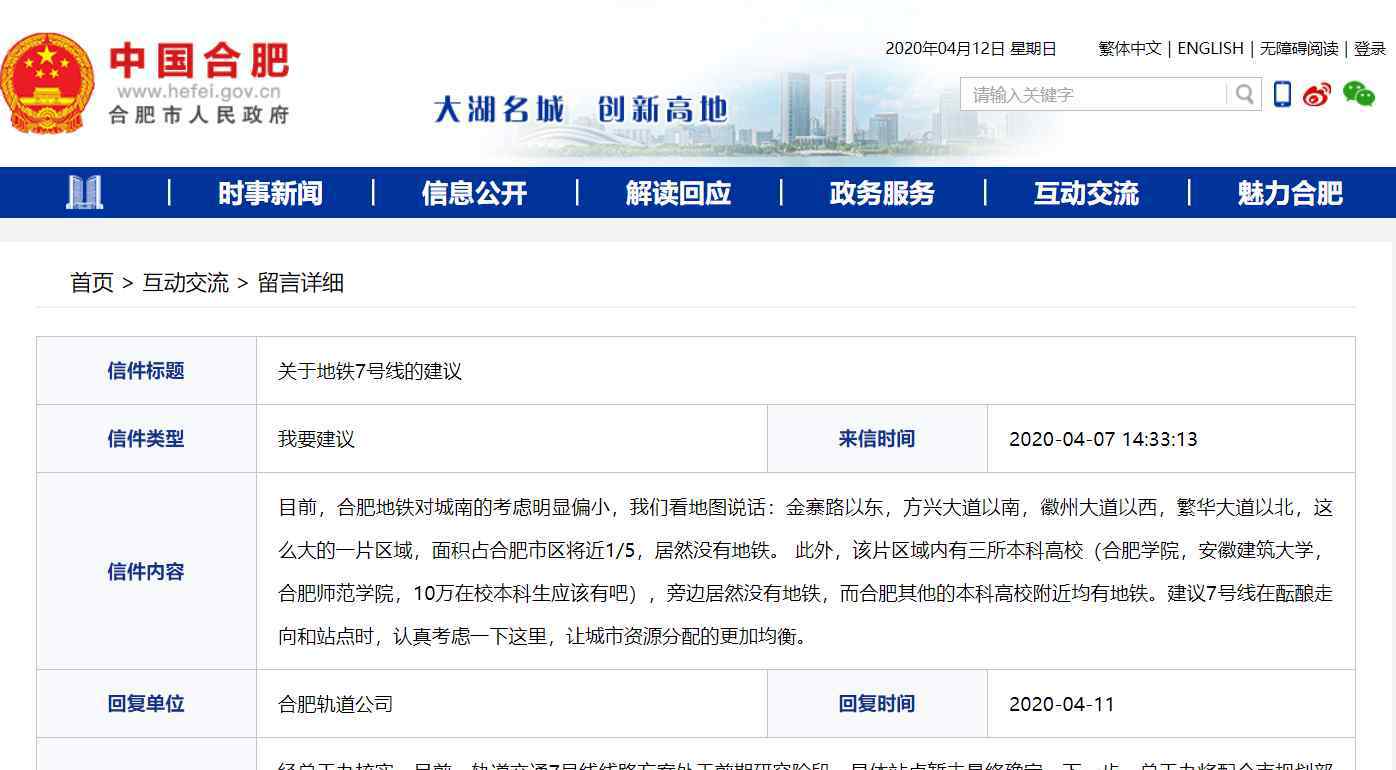Open the home building icon in navbar
1396x770 pixels.
point(84,192)
